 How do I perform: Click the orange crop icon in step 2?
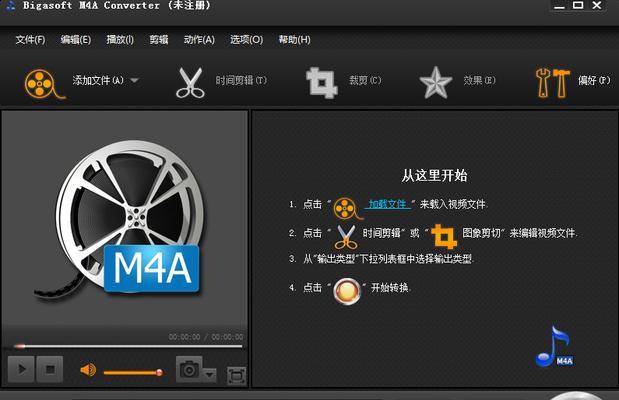tap(444, 236)
